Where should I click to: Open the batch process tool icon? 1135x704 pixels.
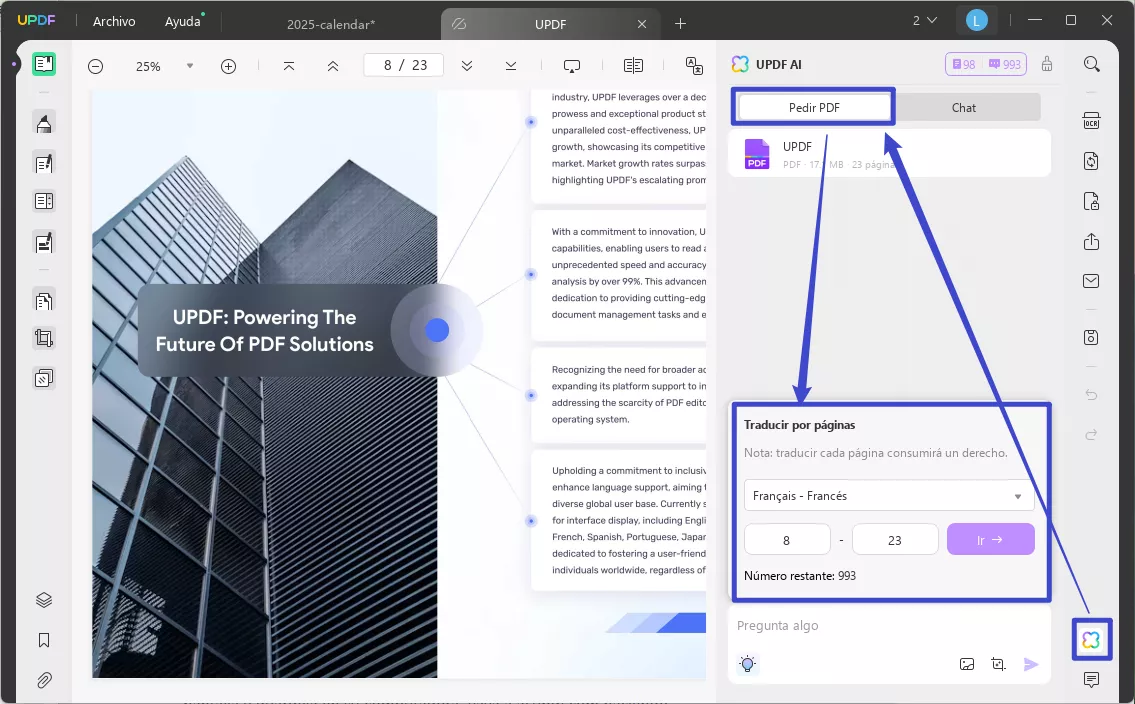point(43,378)
